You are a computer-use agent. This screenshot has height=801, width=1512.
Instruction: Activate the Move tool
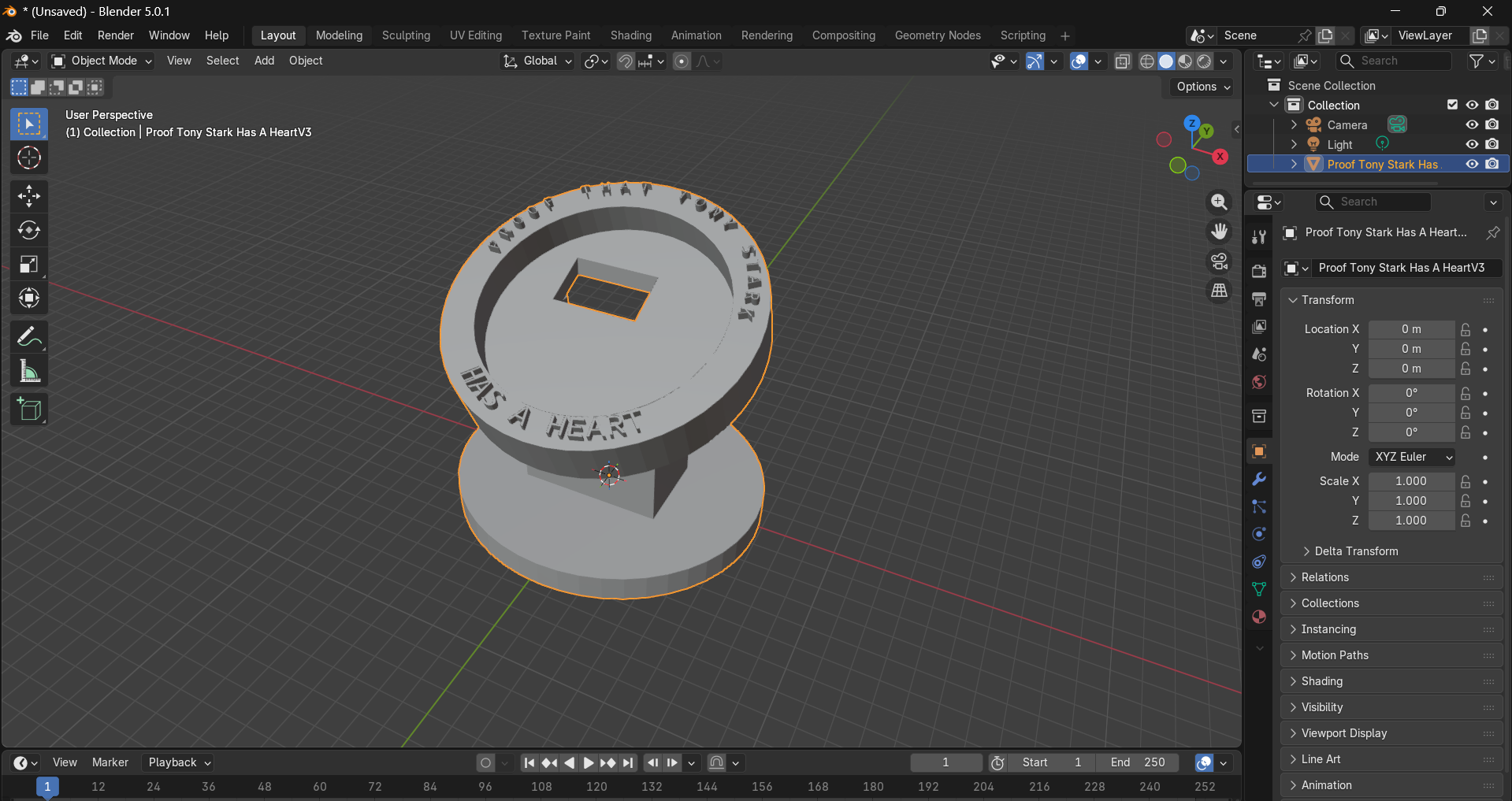29,196
